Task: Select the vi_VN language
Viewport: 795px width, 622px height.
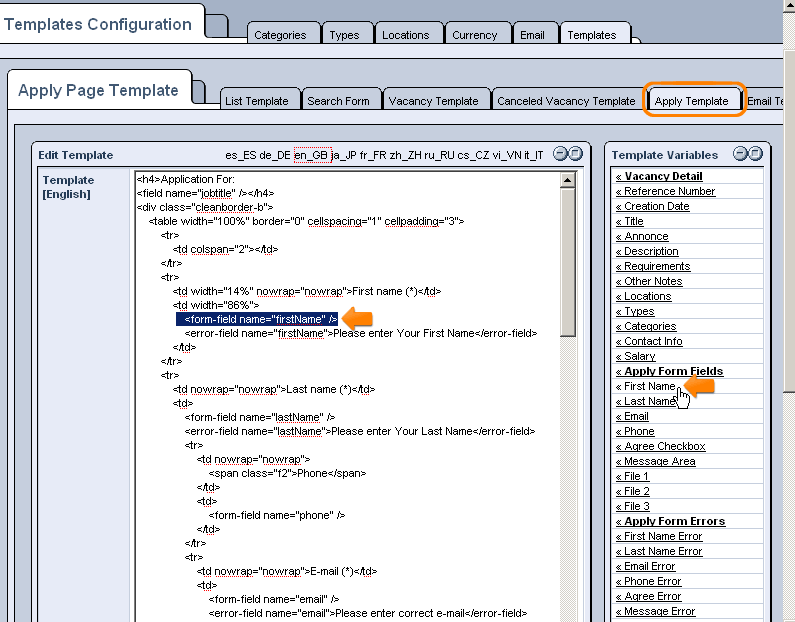Action: (x=507, y=155)
